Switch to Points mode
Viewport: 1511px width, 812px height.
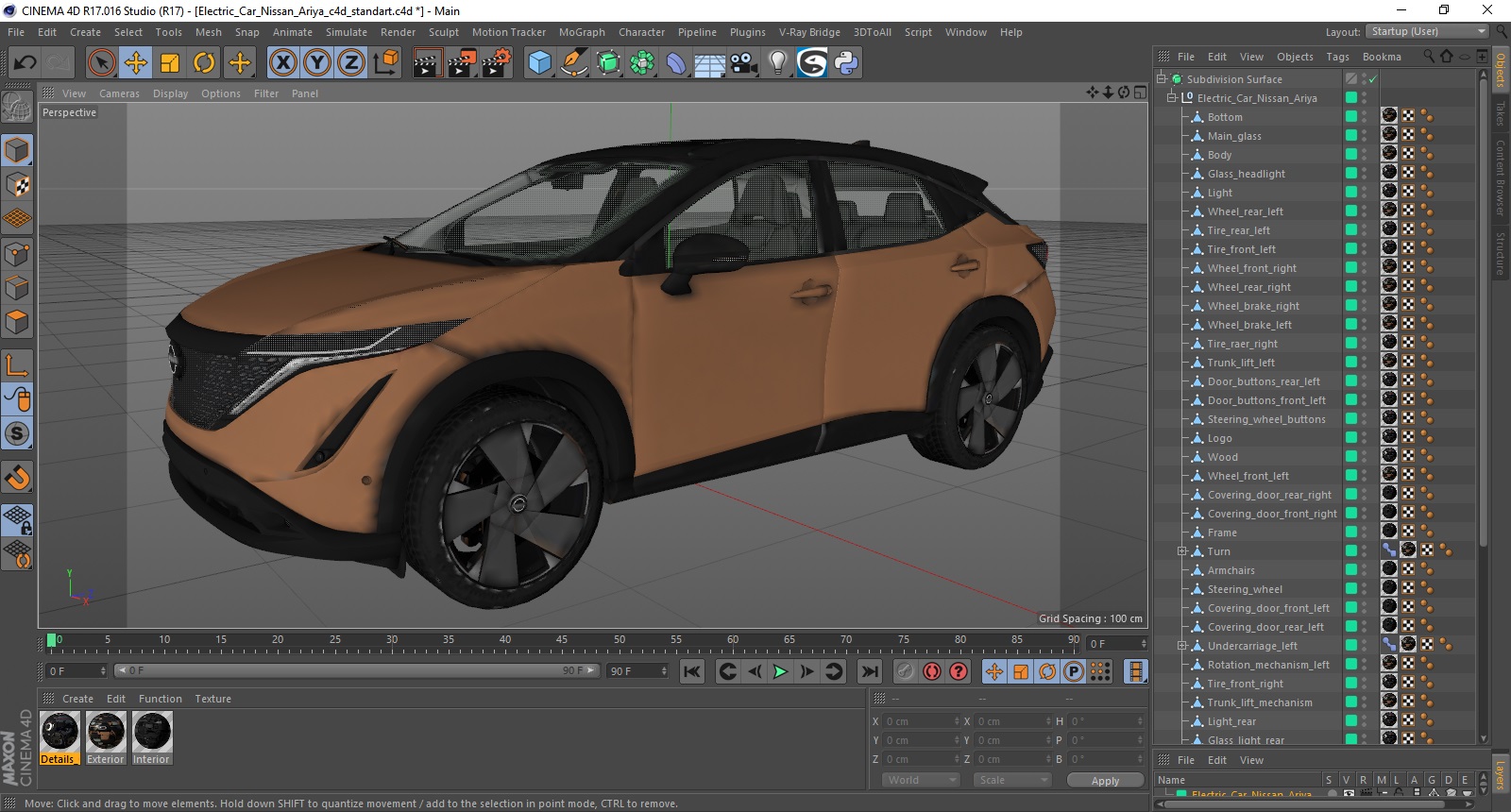coord(17,254)
